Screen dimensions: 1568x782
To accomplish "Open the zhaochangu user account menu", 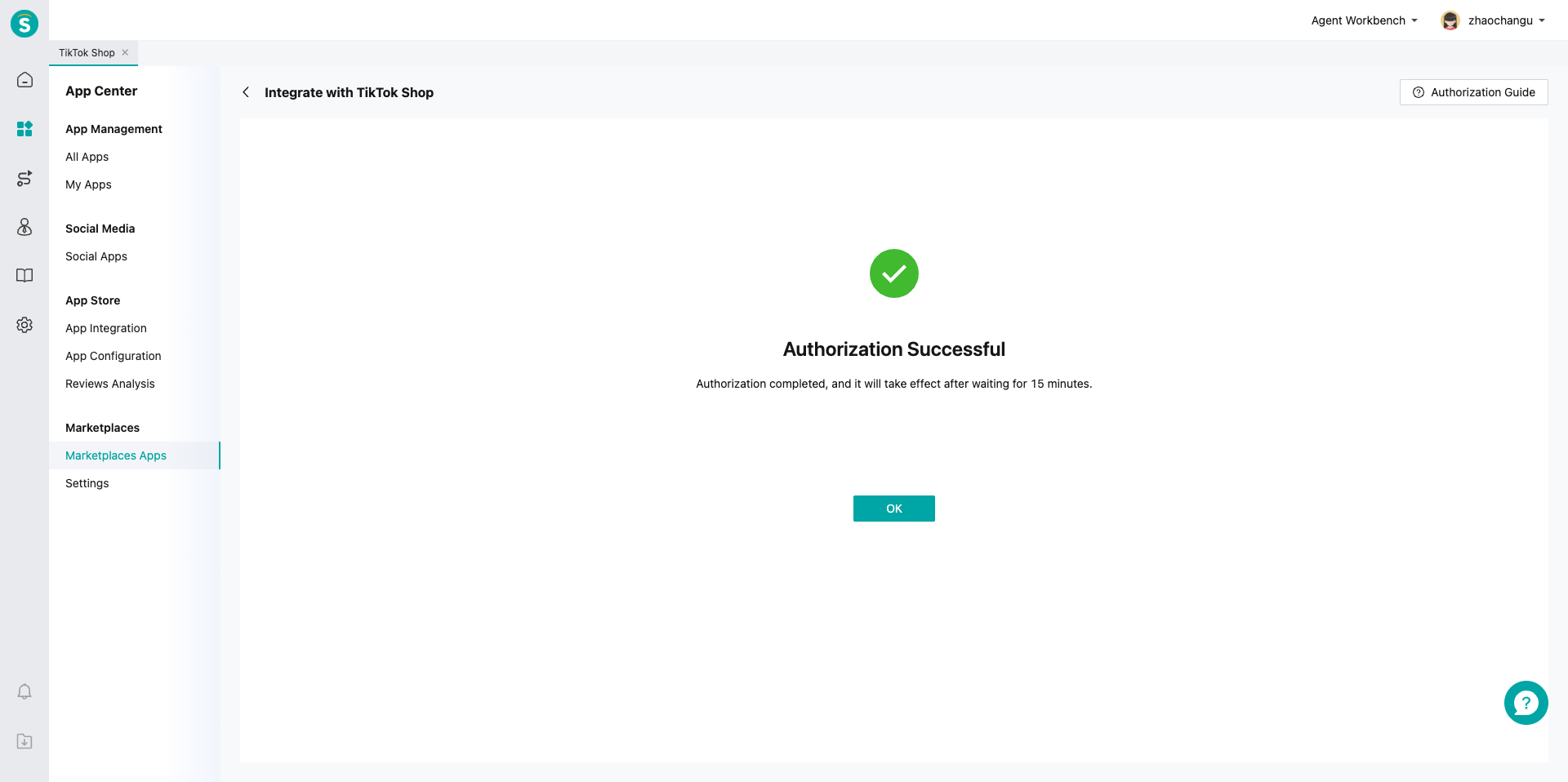I will 1493,20.
